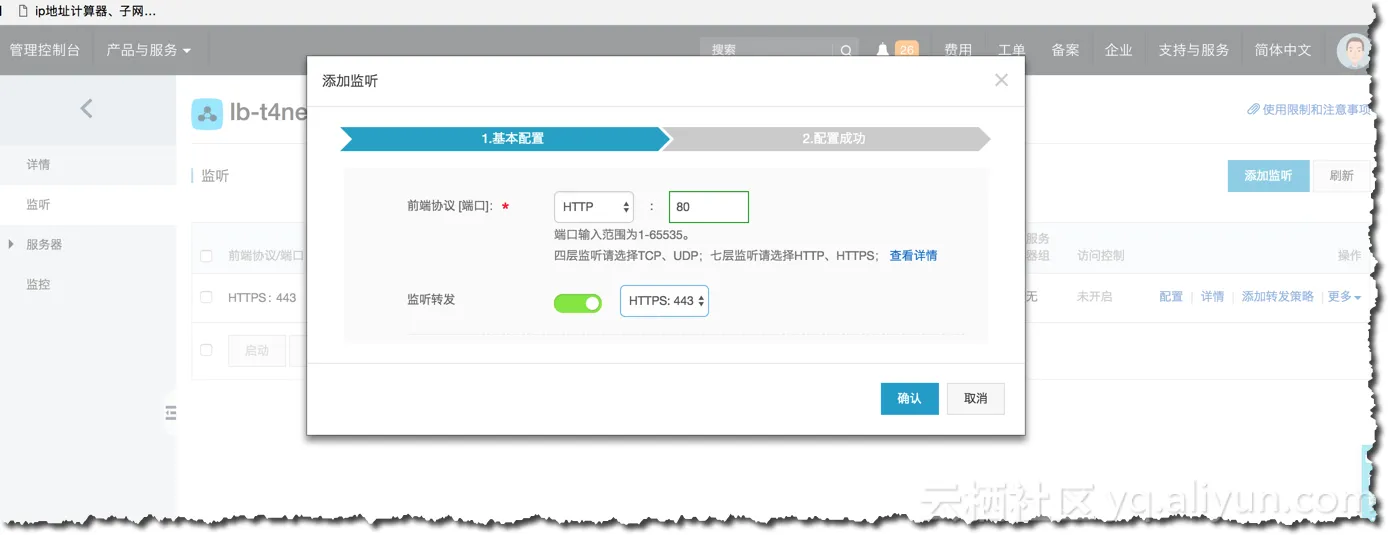This screenshot has height=535, width=1388.
Task: Expand the 更多 actions dropdown
Action: click(1344, 297)
